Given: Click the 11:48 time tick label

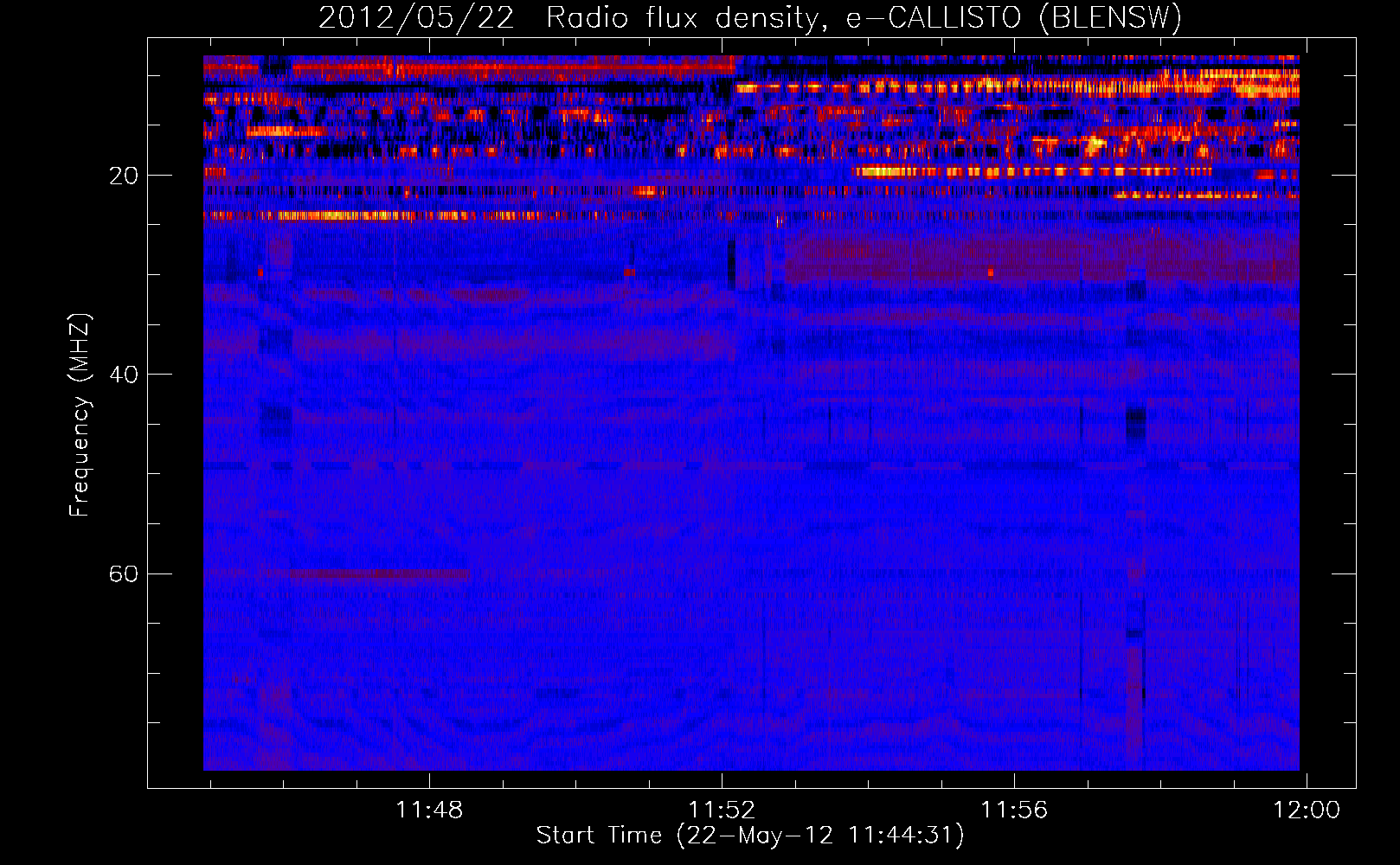Looking at the screenshot, I should [429, 810].
